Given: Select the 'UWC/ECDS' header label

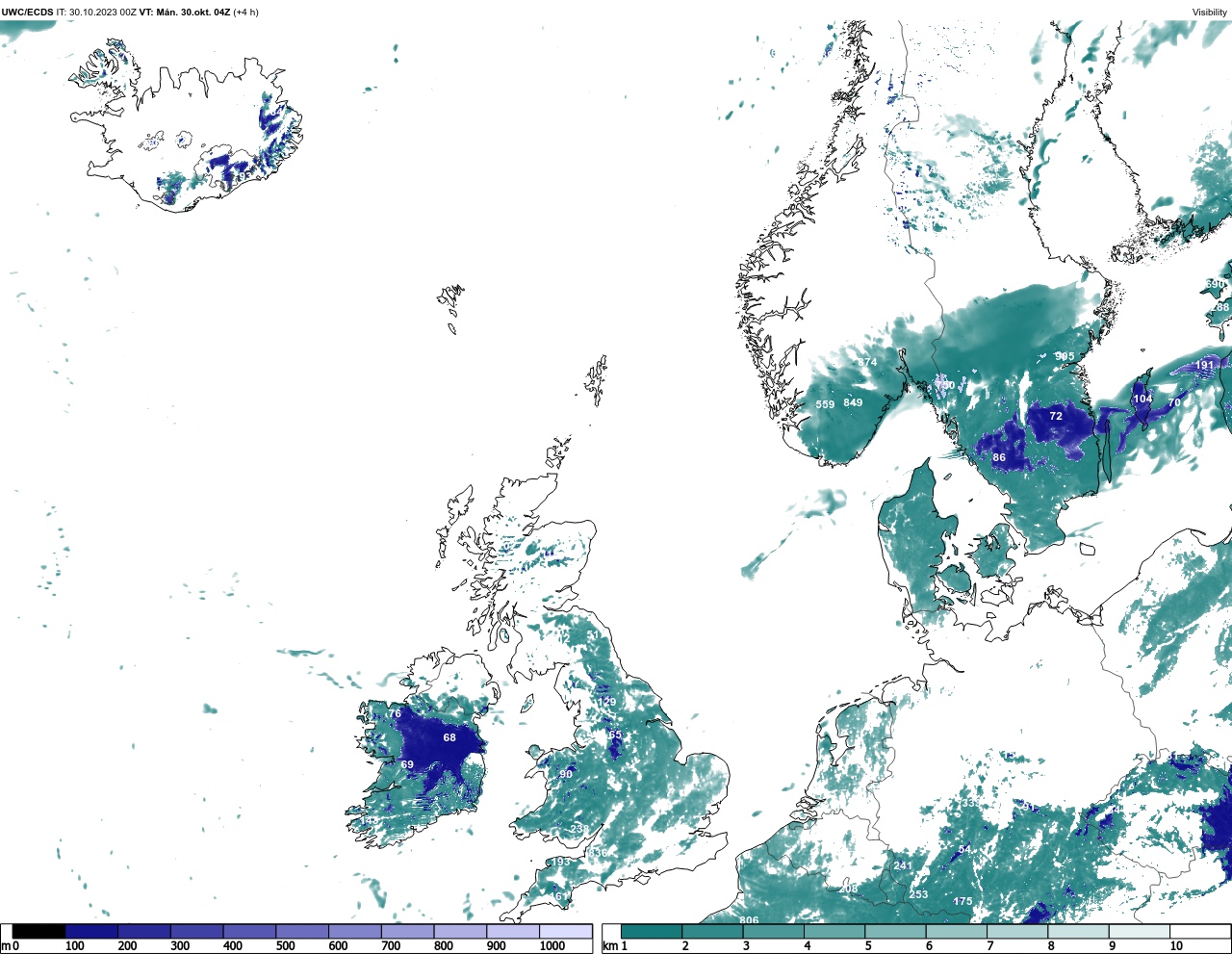Looking at the screenshot, I should point(27,13).
